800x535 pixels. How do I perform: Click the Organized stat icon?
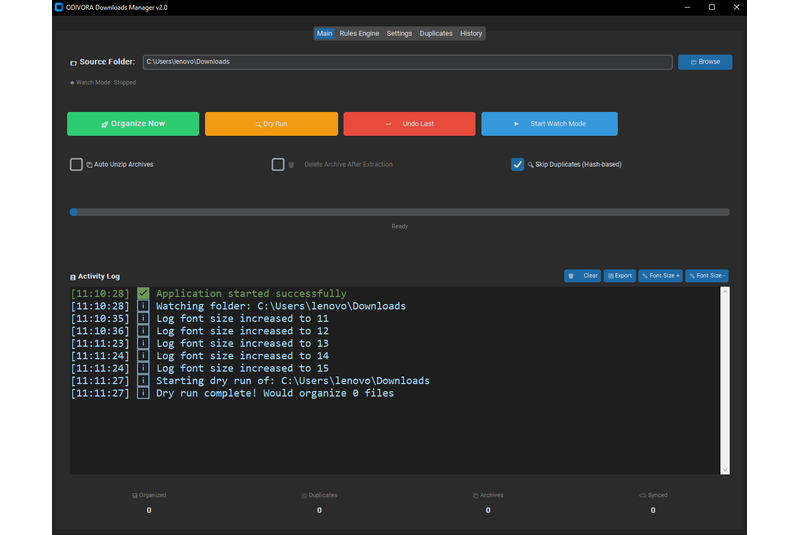[135, 496]
